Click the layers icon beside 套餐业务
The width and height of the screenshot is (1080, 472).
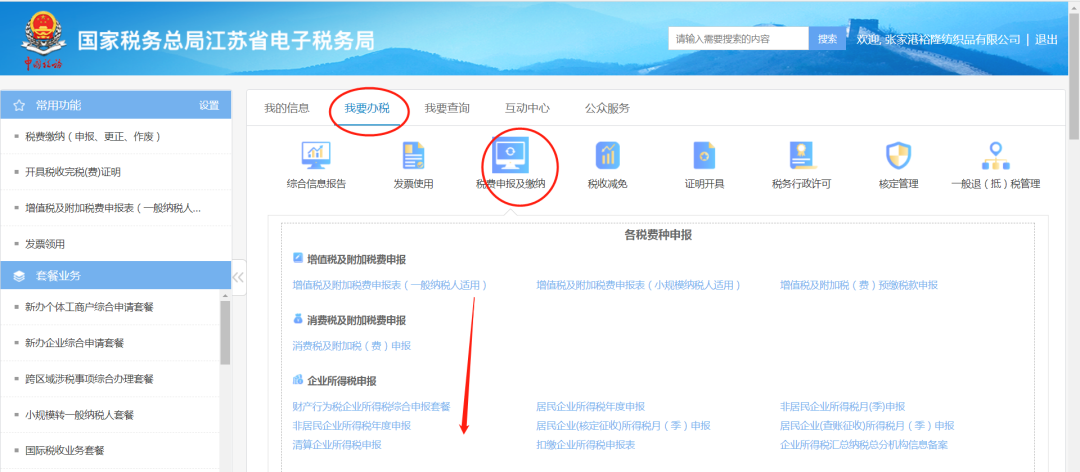click(x=19, y=276)
